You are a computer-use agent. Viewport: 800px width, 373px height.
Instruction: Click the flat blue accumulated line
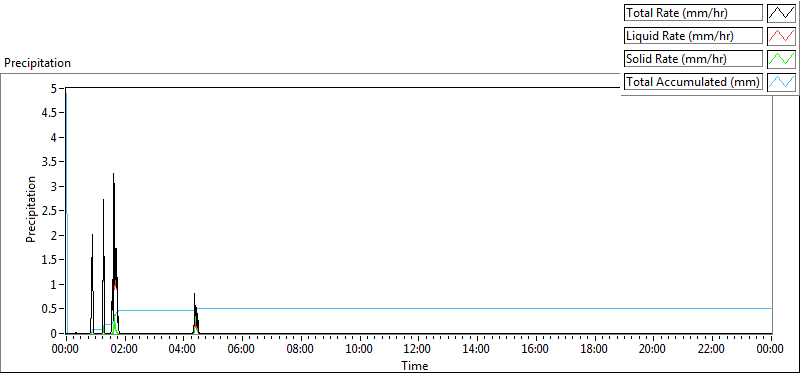tap(485, 308)
